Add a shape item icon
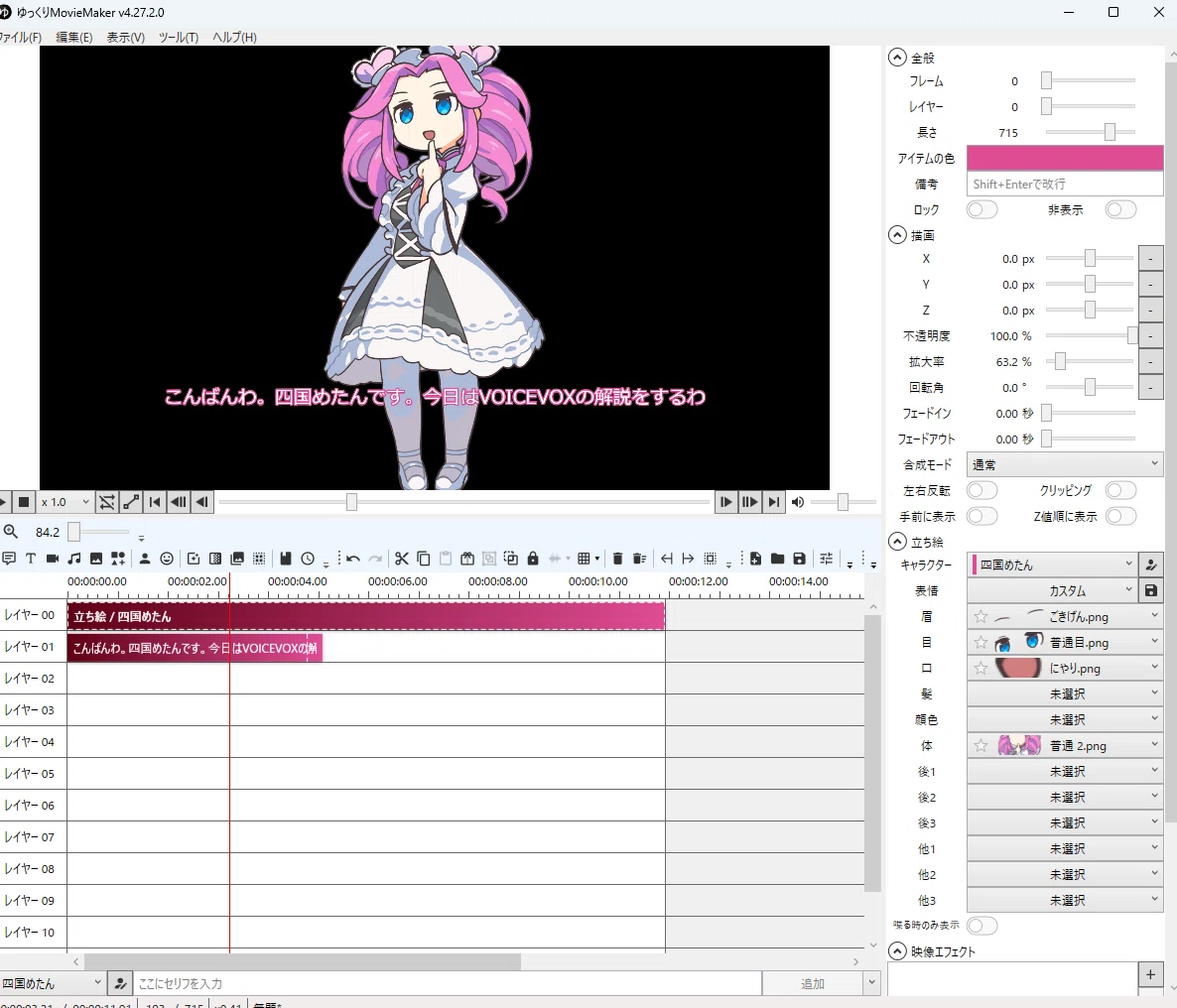This screenshot has width=1177, height=1008. click(118, 559)
